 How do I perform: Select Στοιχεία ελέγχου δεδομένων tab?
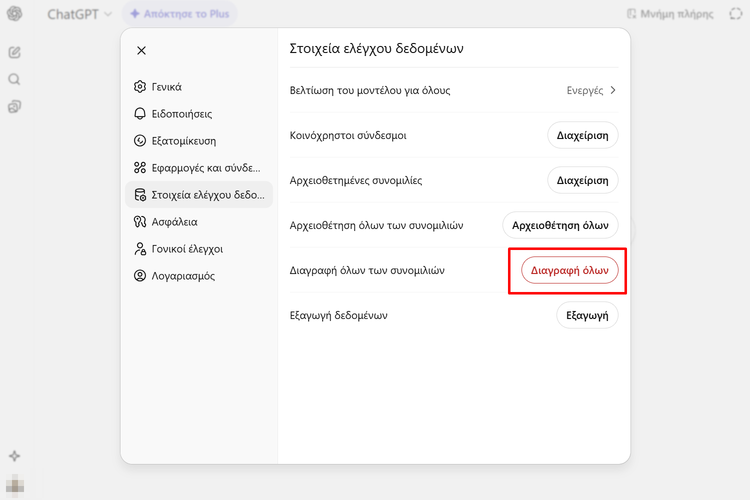click(x=198, y=195)
